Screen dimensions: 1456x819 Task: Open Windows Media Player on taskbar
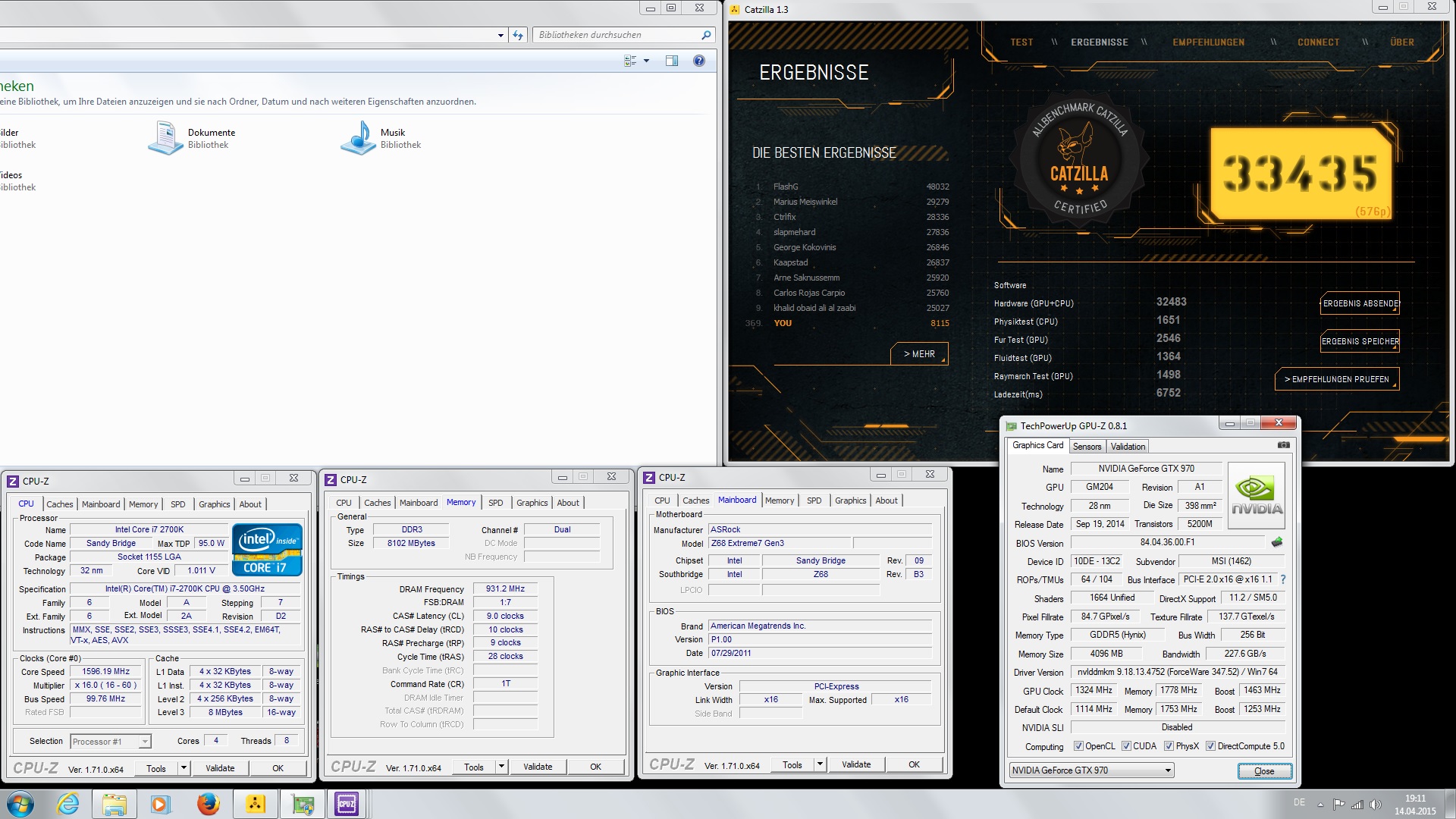(x=161, y=804)
